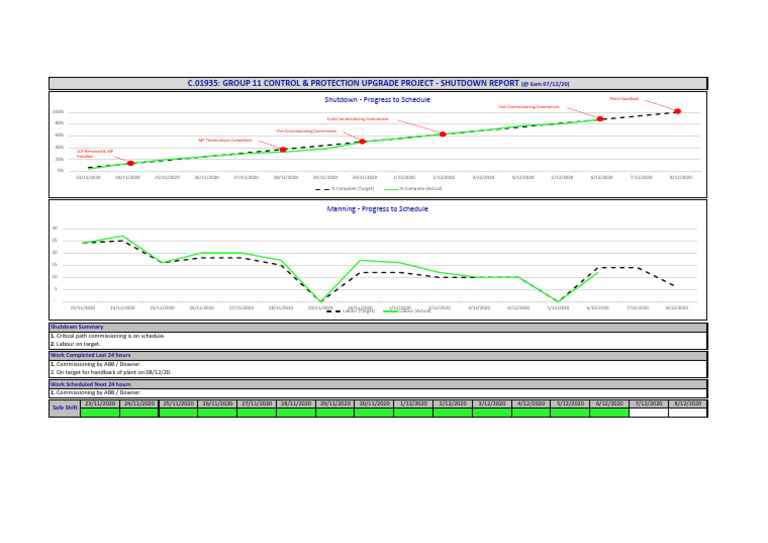
Task: Click the empty Safe Shift cell under 8/12/2020
Action: click(x=688, y=413)
